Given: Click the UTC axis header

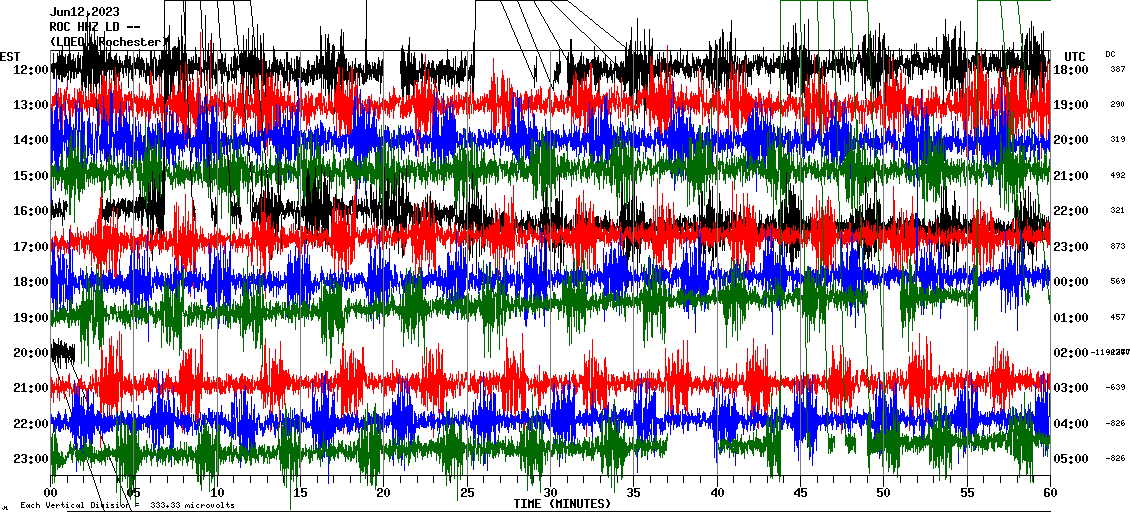Looking at the screenshot, I should tap(1075, 56).
